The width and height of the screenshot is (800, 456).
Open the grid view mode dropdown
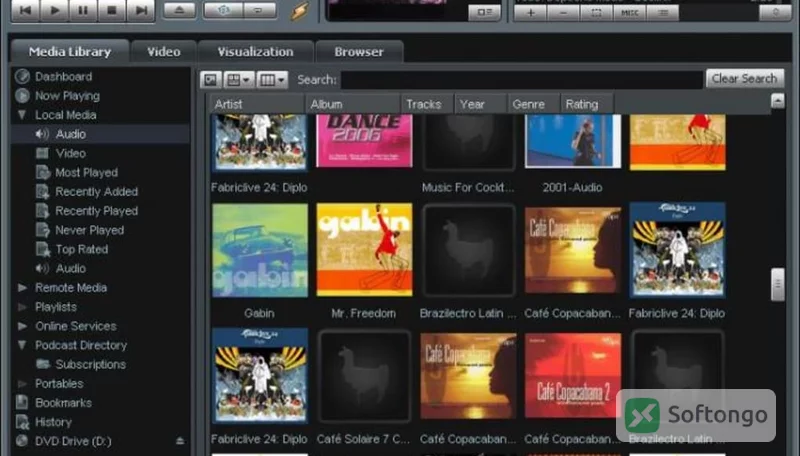pos(238,80)
